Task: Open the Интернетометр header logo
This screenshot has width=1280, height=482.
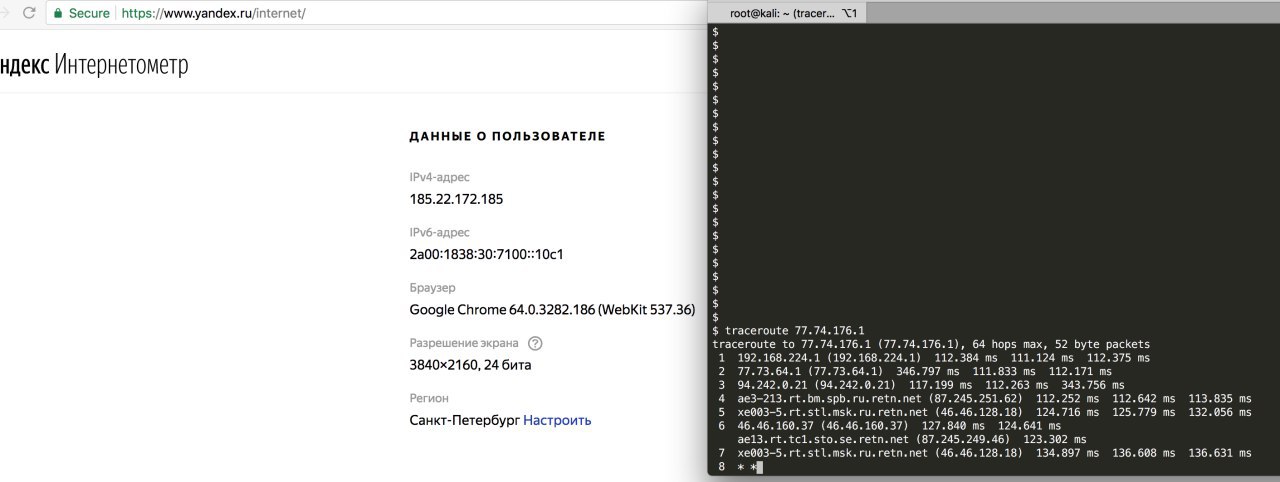Action: 94,66
